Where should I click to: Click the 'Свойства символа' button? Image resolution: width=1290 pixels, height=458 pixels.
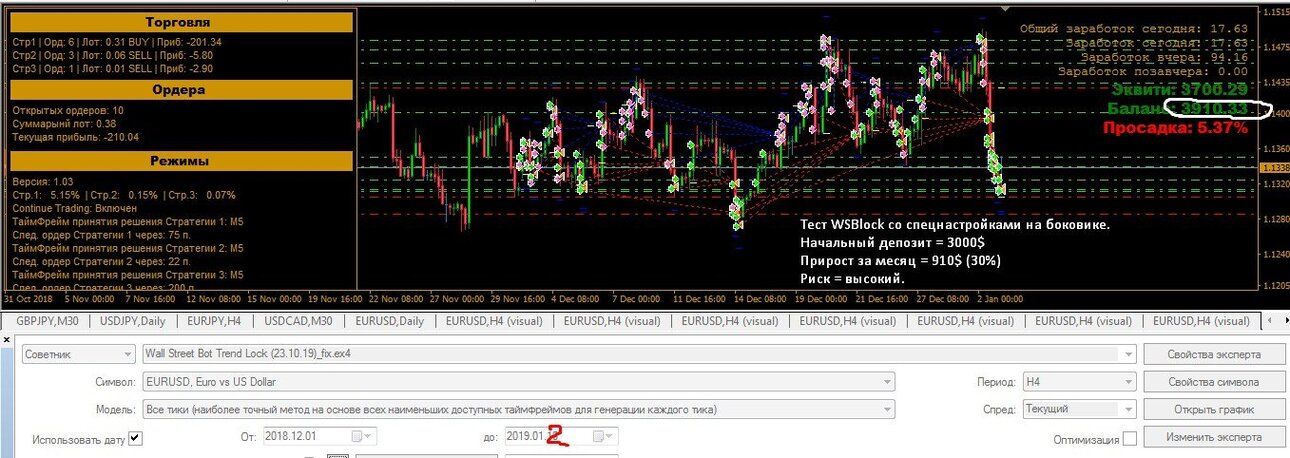tap(1214, 383)
